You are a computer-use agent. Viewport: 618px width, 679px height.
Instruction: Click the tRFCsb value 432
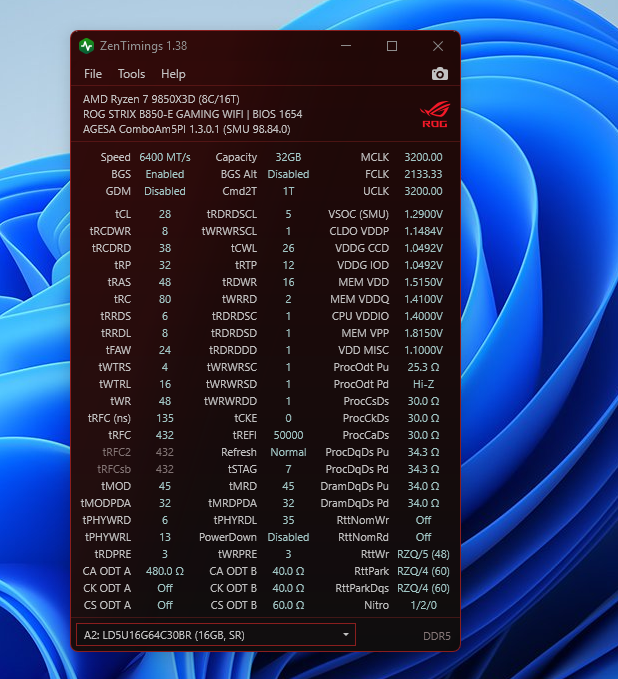coord(165,469)
